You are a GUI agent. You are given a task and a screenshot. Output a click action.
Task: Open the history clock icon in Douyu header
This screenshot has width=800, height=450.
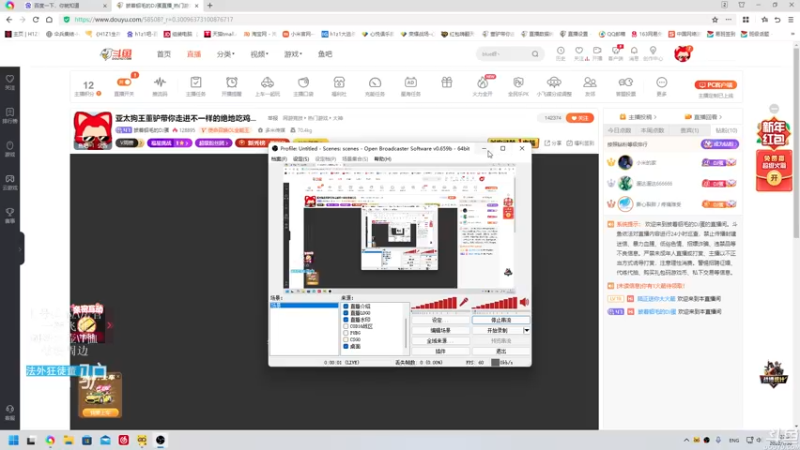click(x=561, y=51)
